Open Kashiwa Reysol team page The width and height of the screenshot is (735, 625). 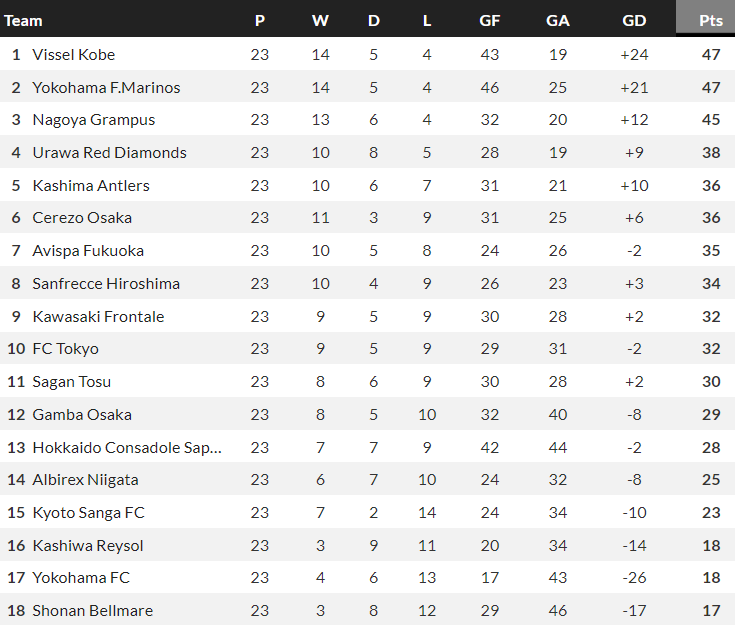pyautogui.click(x=88, y=546)
